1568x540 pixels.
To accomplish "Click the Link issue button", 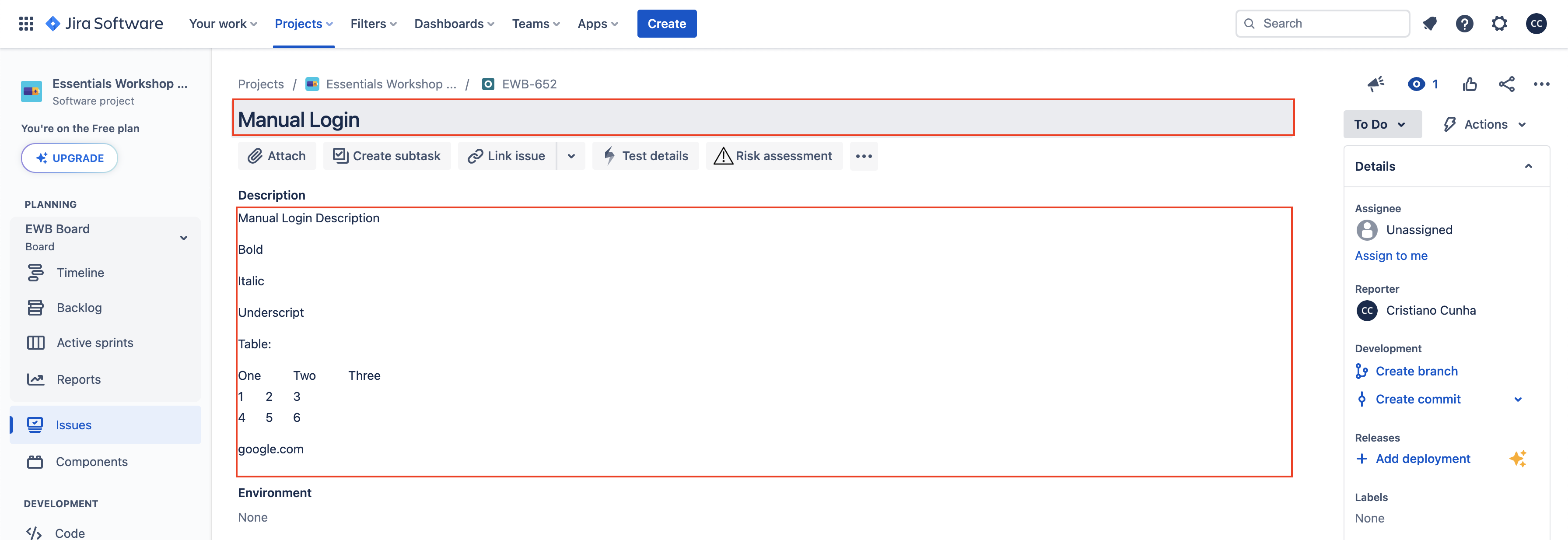I will pyautogui.click(x=507, y=156).
